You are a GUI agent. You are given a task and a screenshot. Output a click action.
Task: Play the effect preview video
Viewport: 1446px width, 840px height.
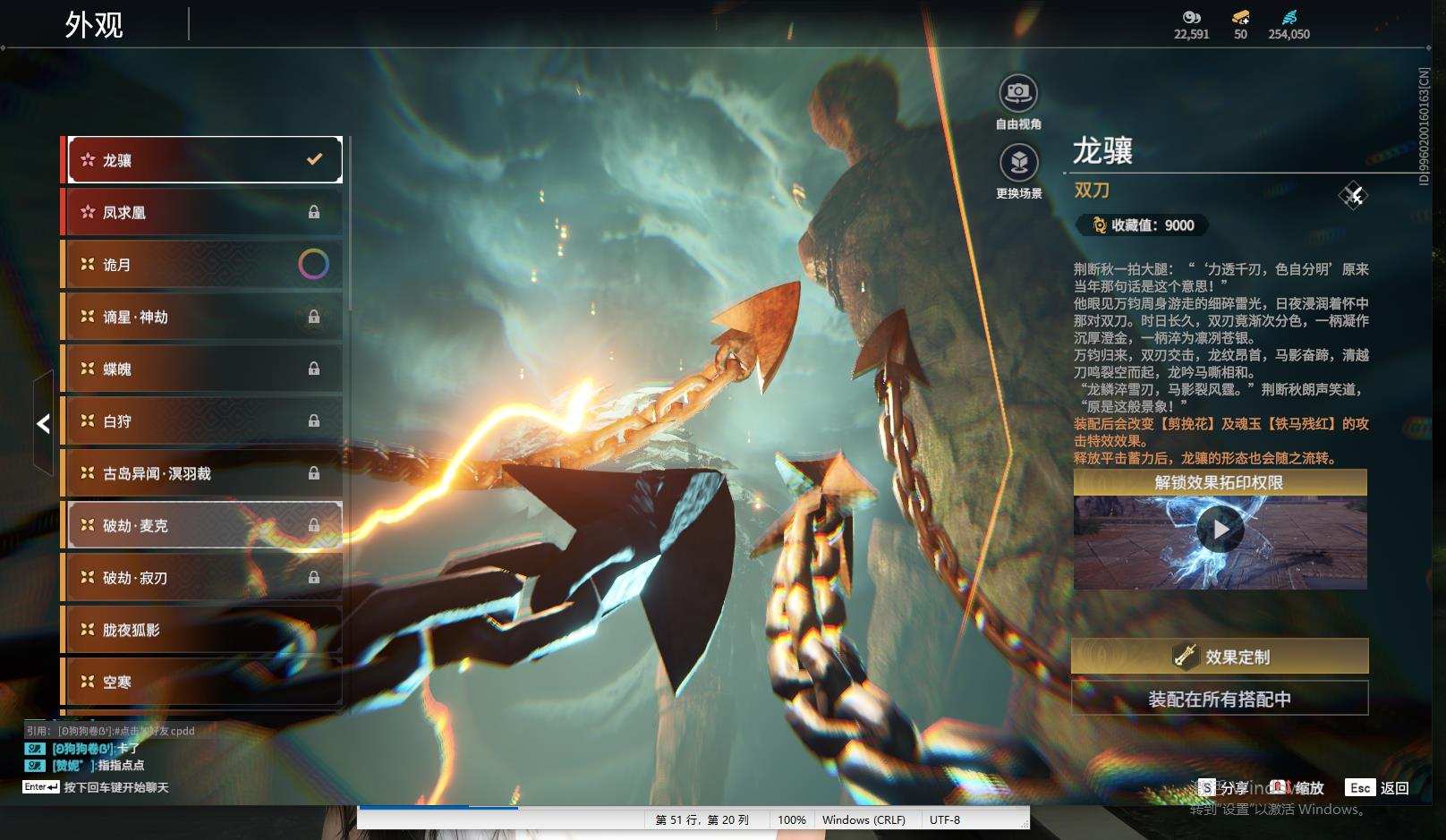pos(1221,530)
